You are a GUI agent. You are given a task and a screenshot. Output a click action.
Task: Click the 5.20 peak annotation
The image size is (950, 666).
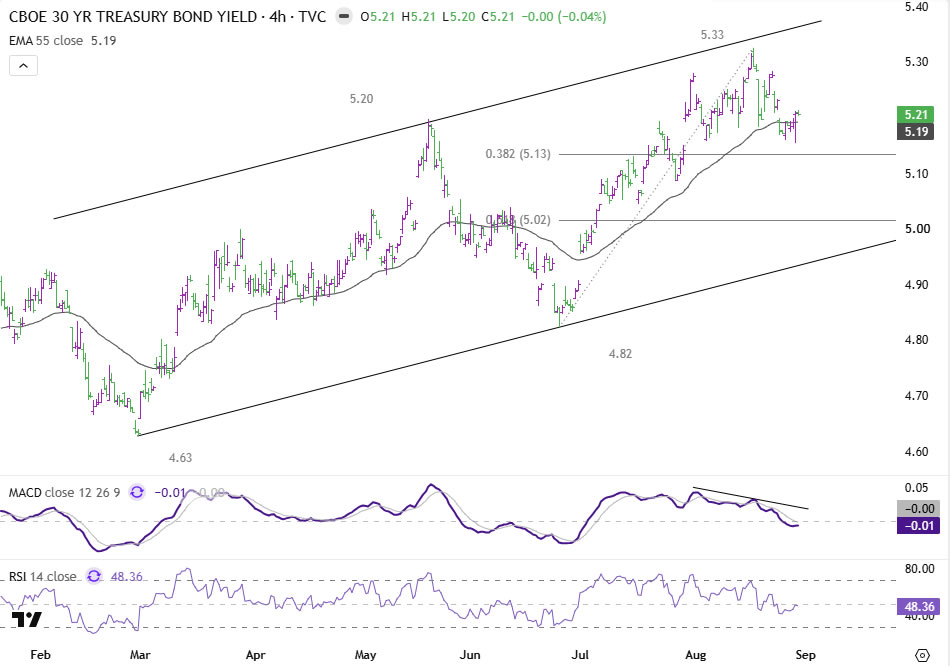(361, 98)
